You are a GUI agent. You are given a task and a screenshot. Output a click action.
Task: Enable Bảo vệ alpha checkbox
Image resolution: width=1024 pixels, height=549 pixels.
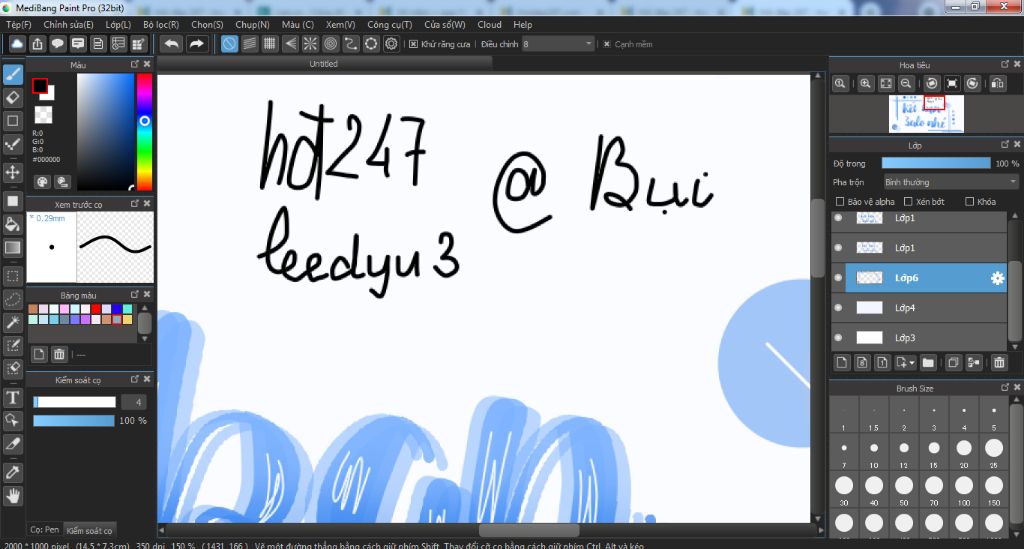pos(840,202)
